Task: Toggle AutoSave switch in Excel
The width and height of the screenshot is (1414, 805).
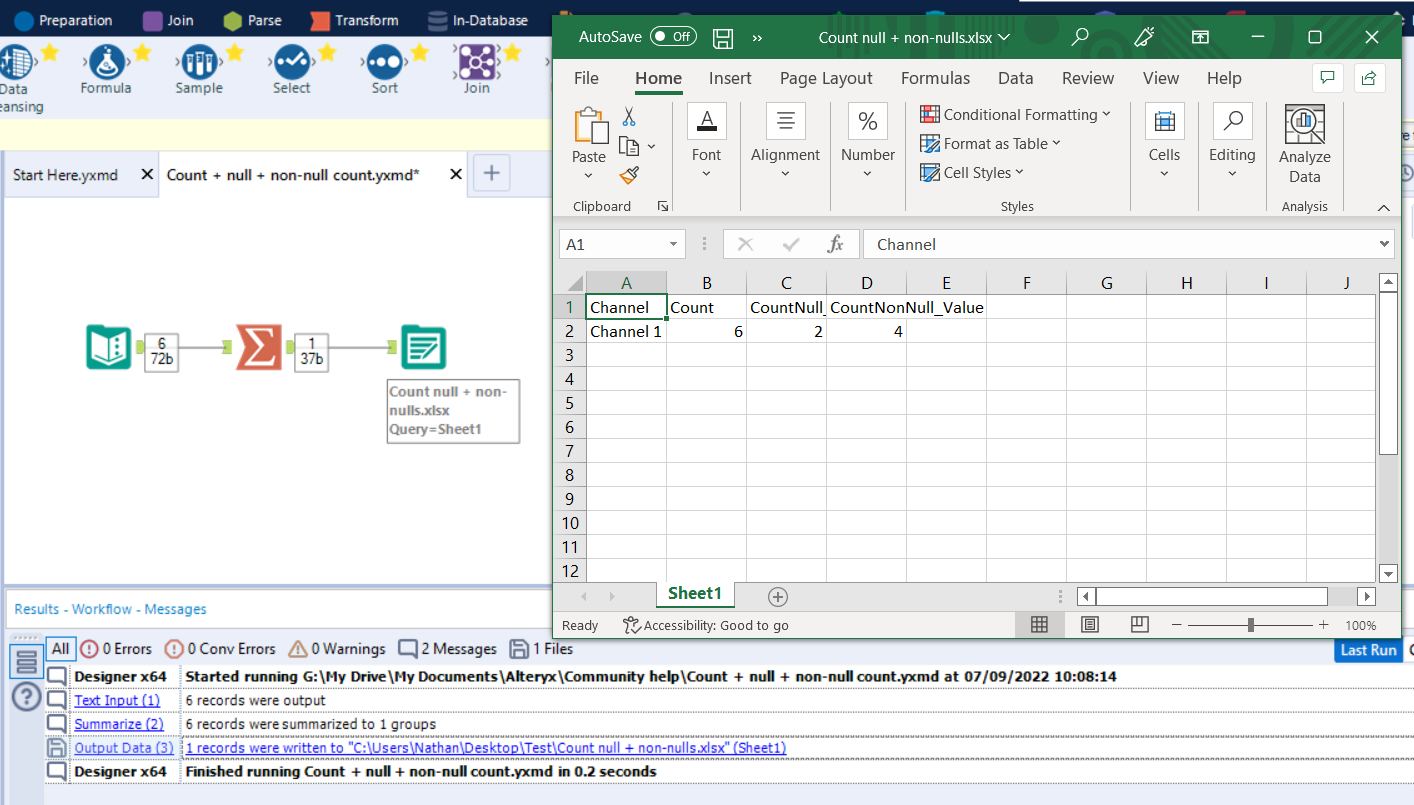Action: [x=673, y=37]
